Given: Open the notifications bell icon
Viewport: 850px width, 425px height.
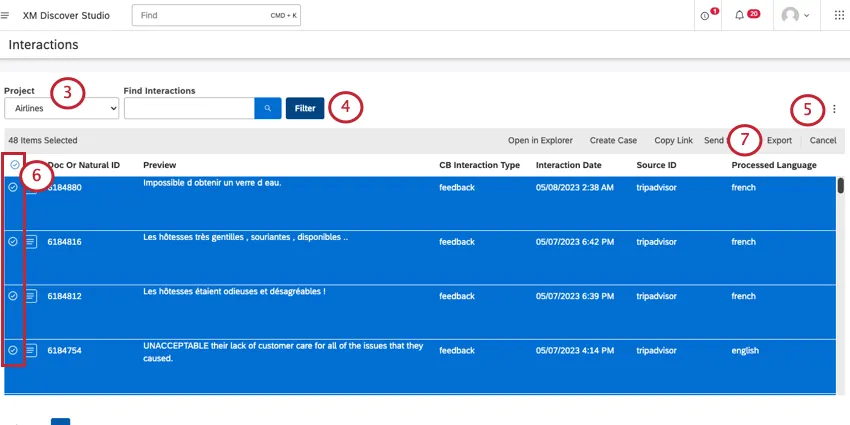Looking at the screenshot, I should (741, 16).
